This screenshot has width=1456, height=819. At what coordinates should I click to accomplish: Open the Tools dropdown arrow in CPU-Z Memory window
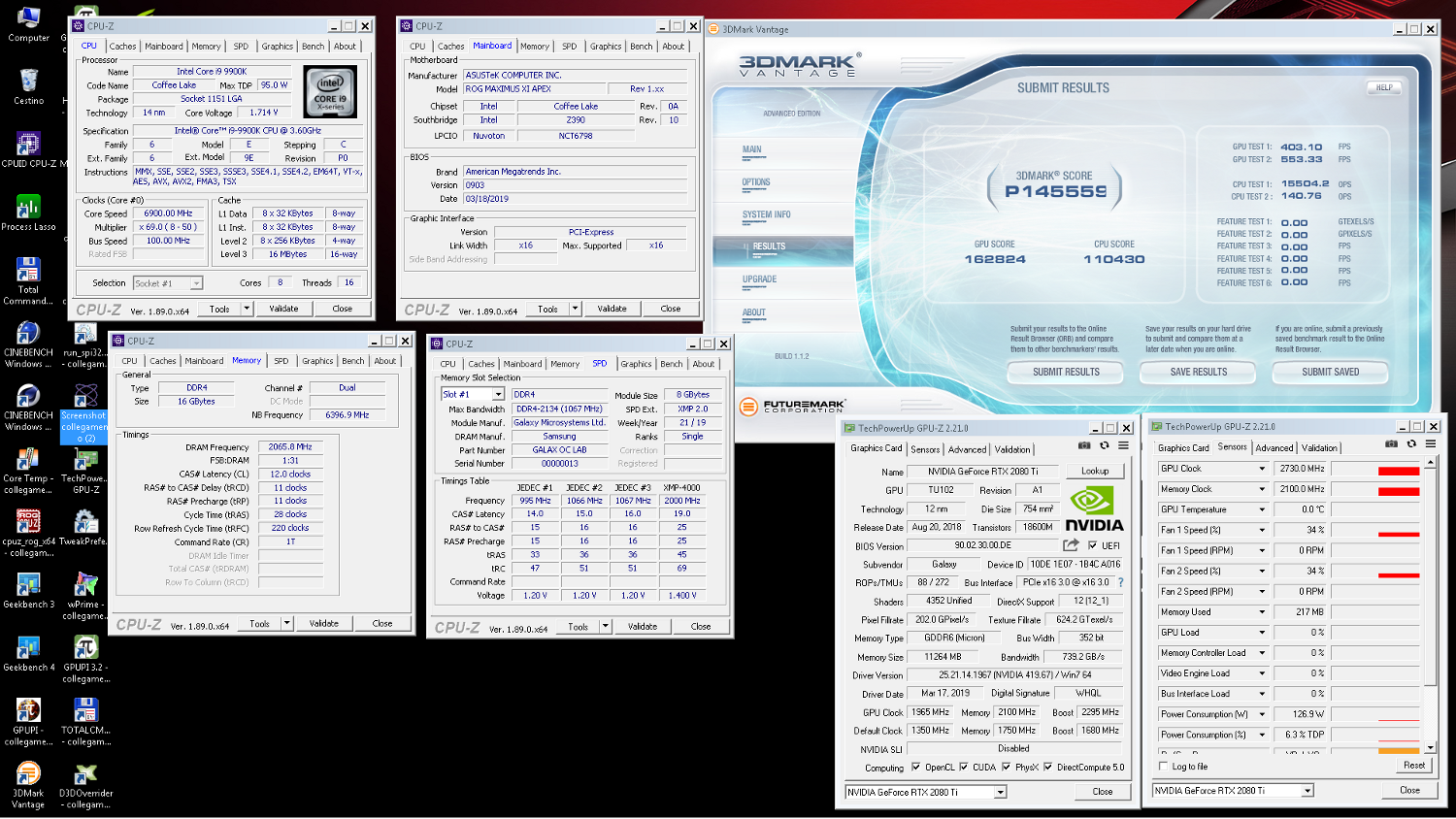pos(286,624)
